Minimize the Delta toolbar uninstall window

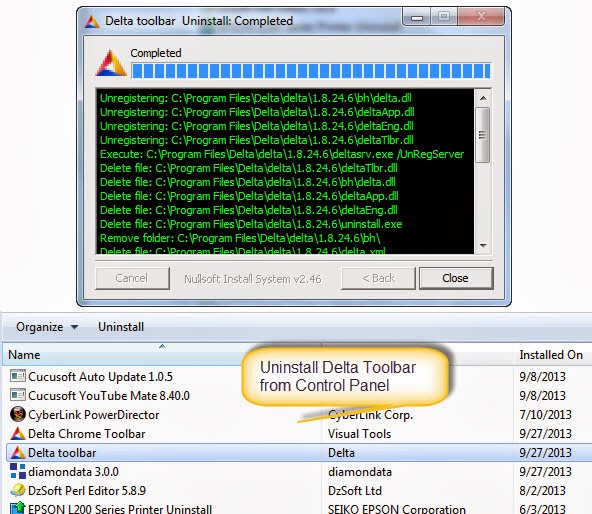click(416, 17)
